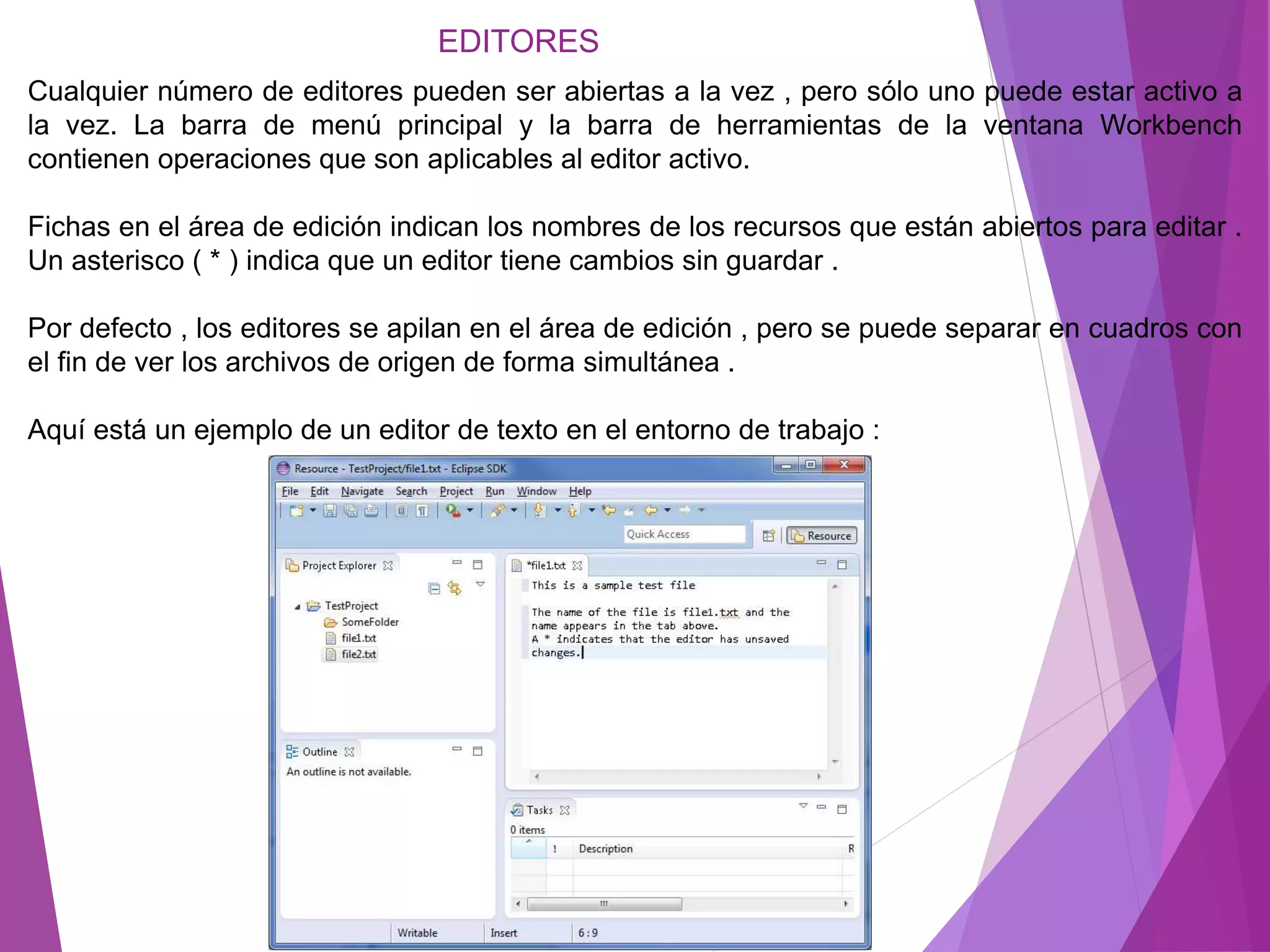
Task: Close the *file1.txt editor tab
Action: [577, 565]
